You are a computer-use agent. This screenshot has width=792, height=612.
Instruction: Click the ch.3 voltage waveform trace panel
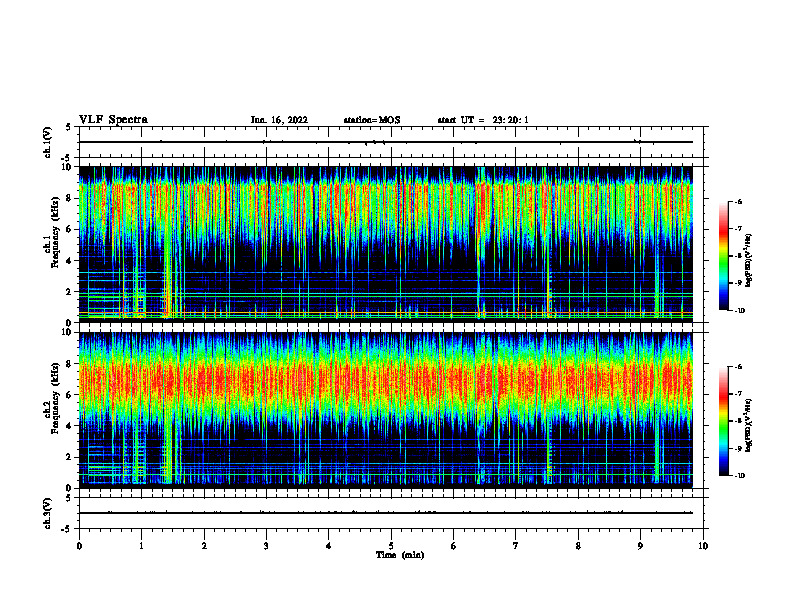pos(391,513)
